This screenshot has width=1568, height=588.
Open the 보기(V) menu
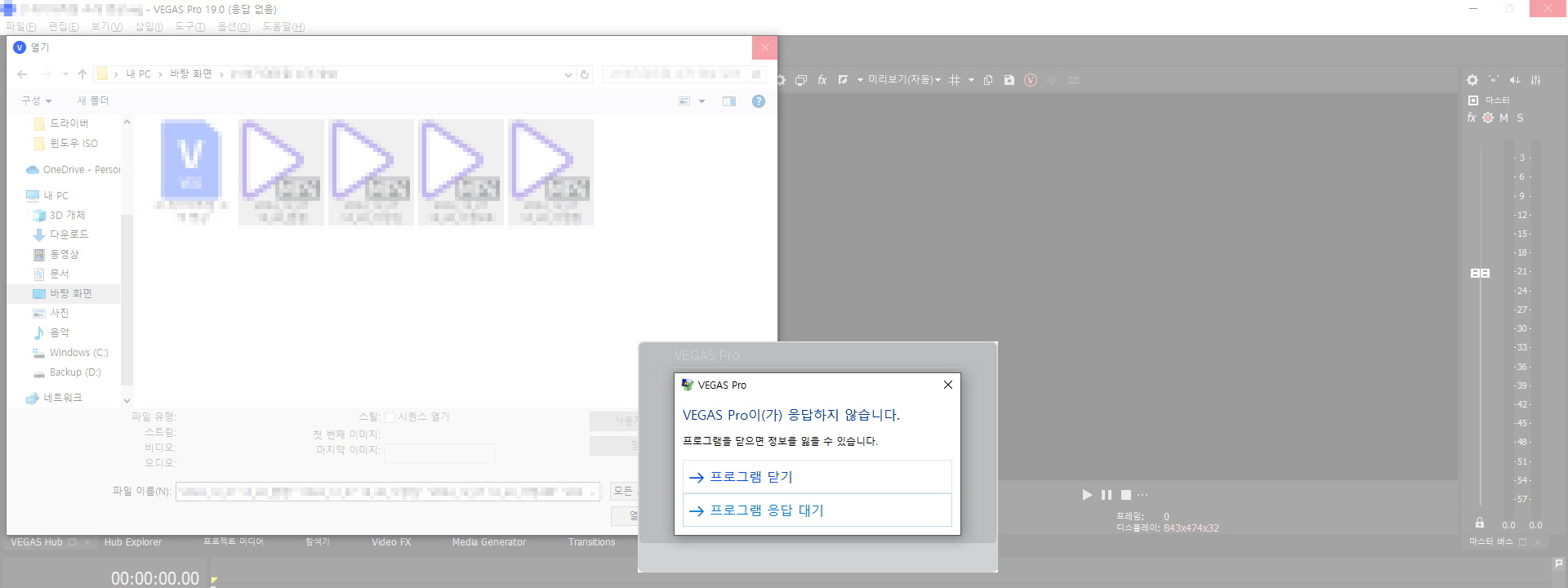pyautogui.click(x=107, y=27)
